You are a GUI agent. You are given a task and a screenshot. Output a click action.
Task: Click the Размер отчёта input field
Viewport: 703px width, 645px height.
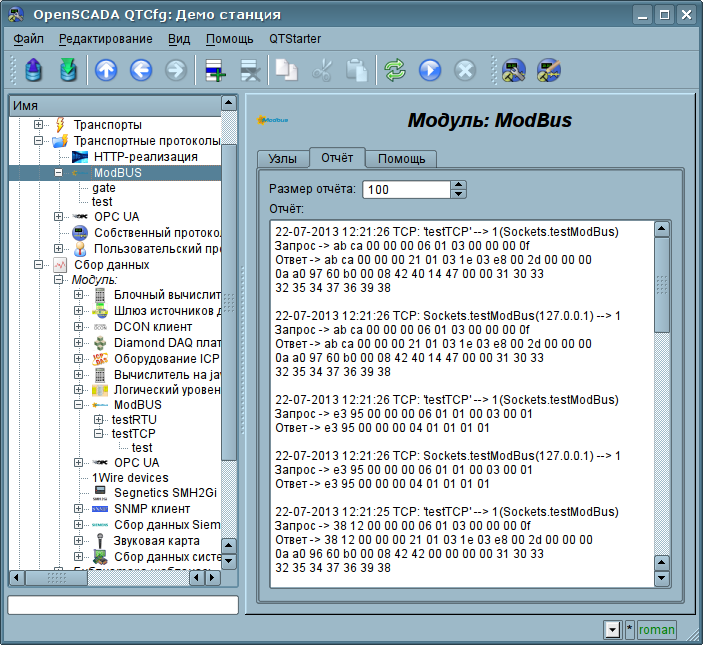[x=405, y=189]
